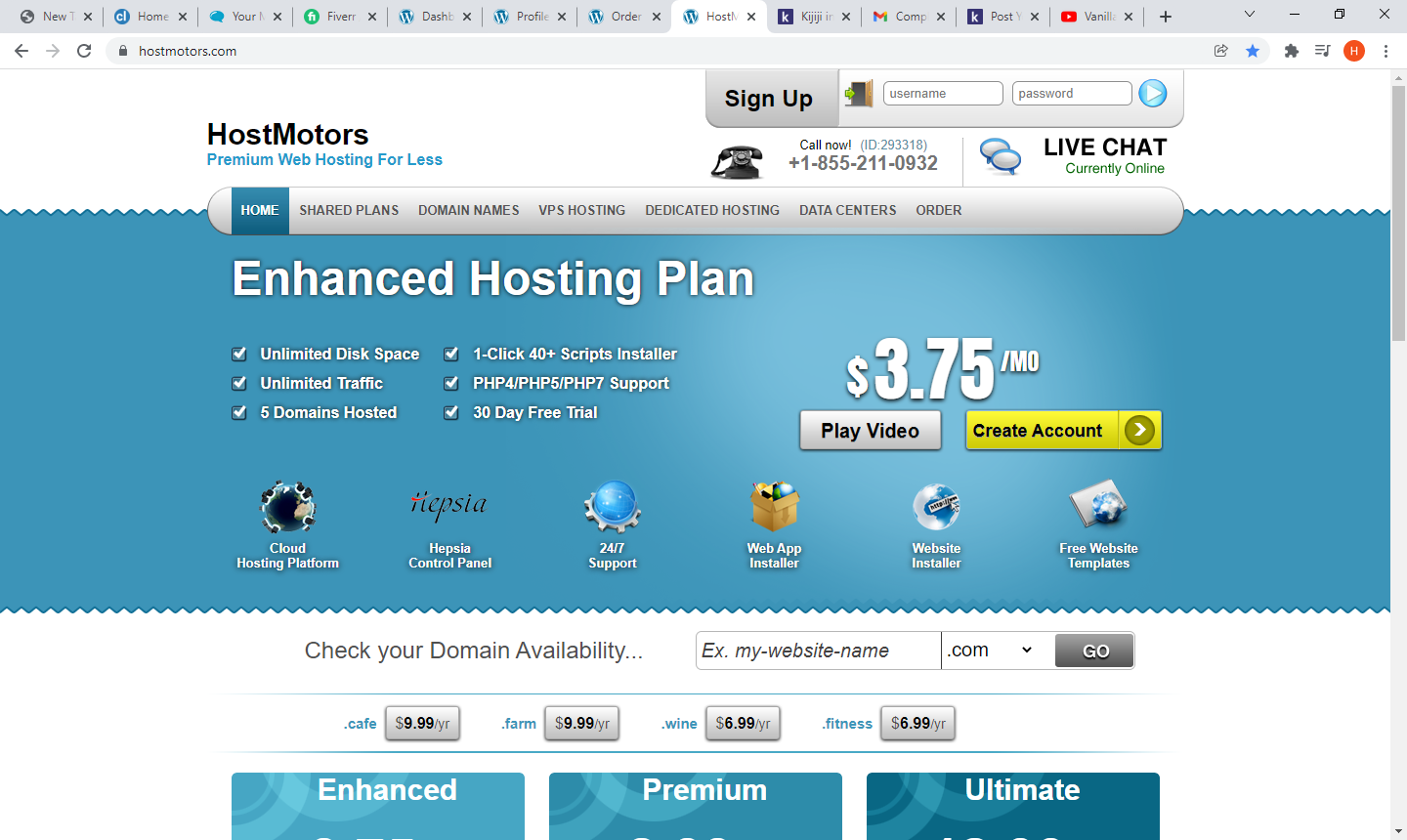Click the password input field

coord(1072,94)
